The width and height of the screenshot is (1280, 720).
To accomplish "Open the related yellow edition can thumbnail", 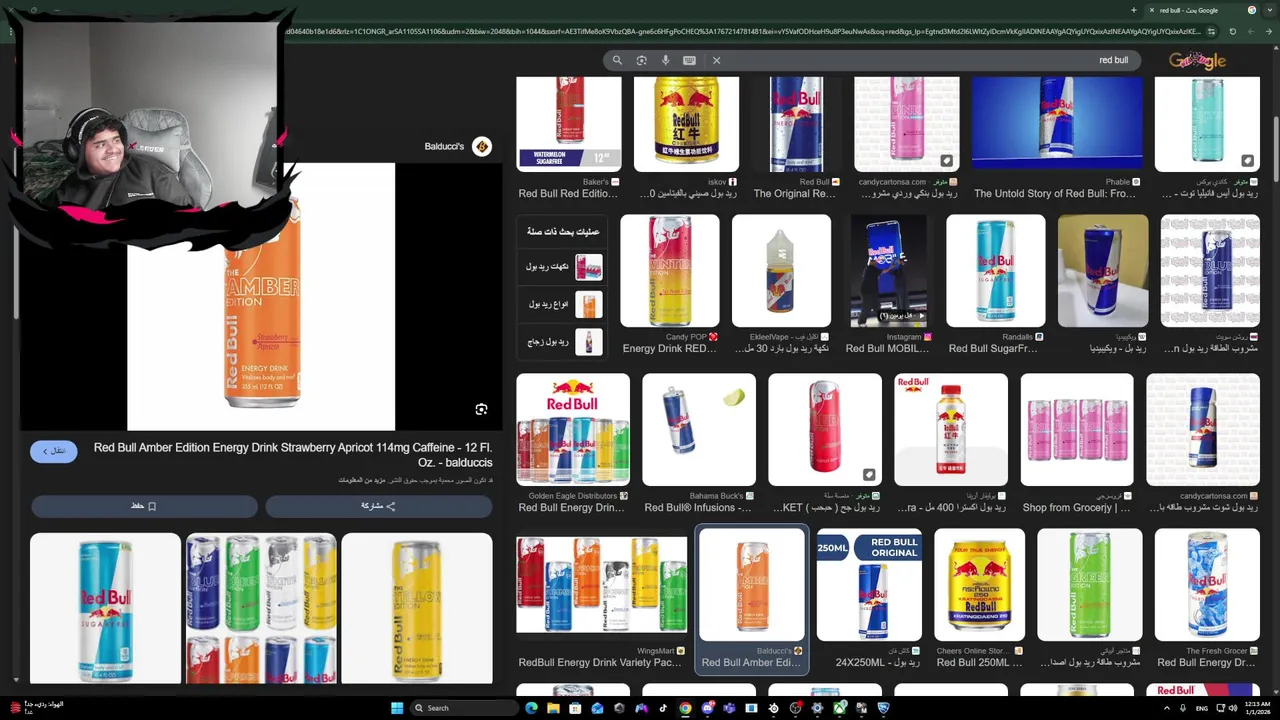I will [417, 608].
